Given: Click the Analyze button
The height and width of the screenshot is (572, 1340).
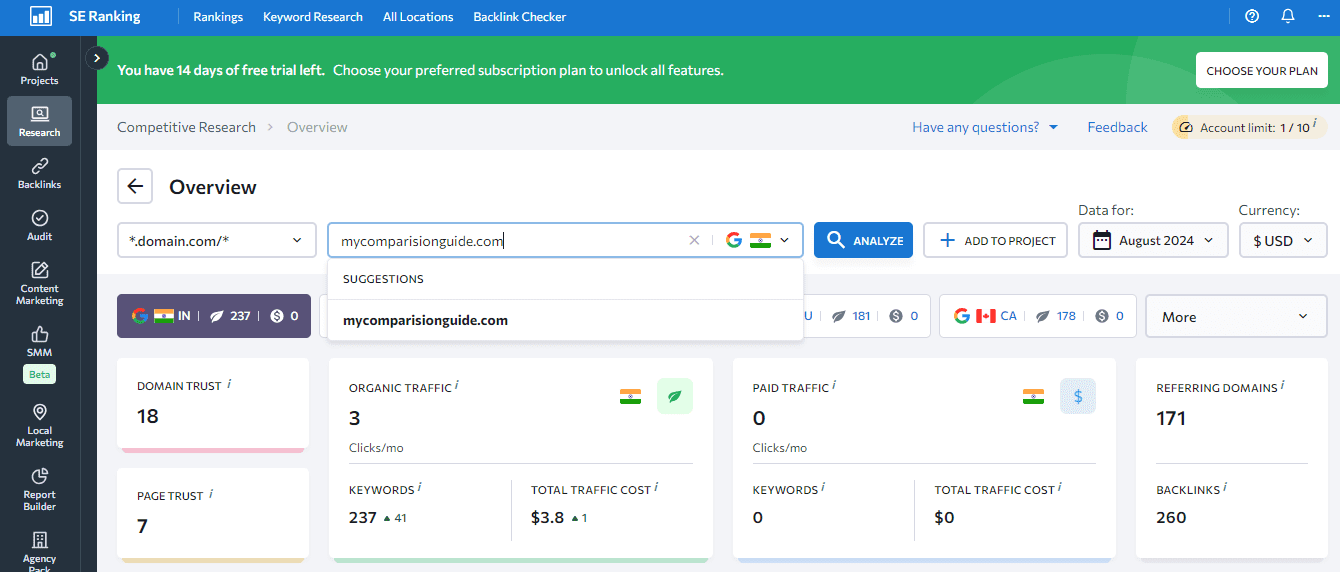Looking at the screenshot, I should (863, 240).
